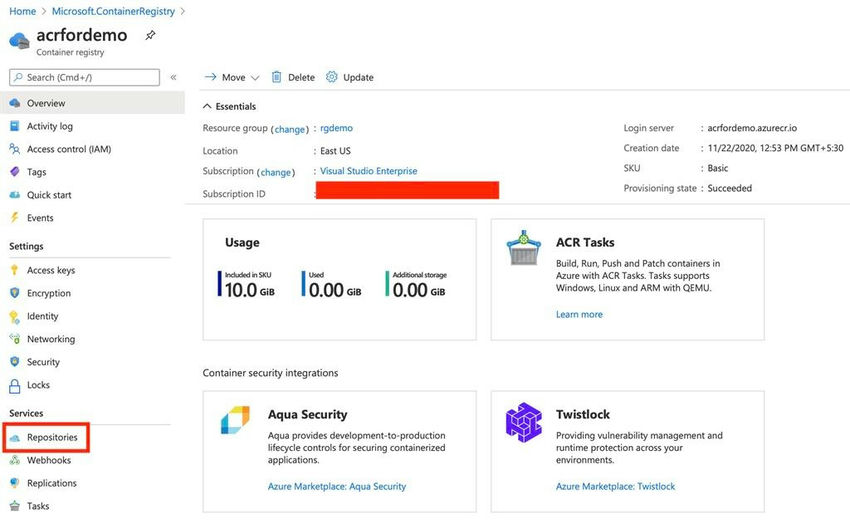The height and width of the screenshot is (524, 850).
Task: Click the Update gear icon
Action: pyautogui.click(x=332, y=77)
